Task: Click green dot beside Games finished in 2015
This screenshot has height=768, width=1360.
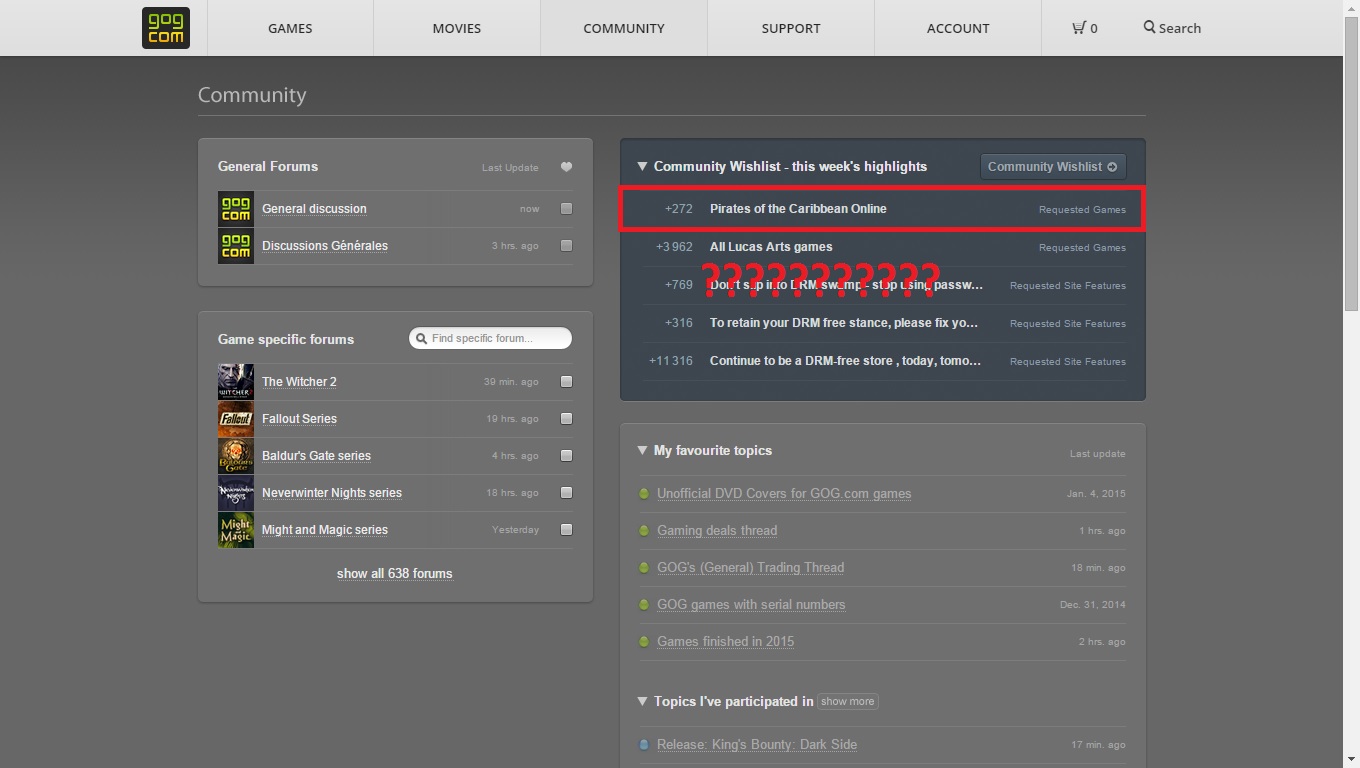Action: (644, 641)
